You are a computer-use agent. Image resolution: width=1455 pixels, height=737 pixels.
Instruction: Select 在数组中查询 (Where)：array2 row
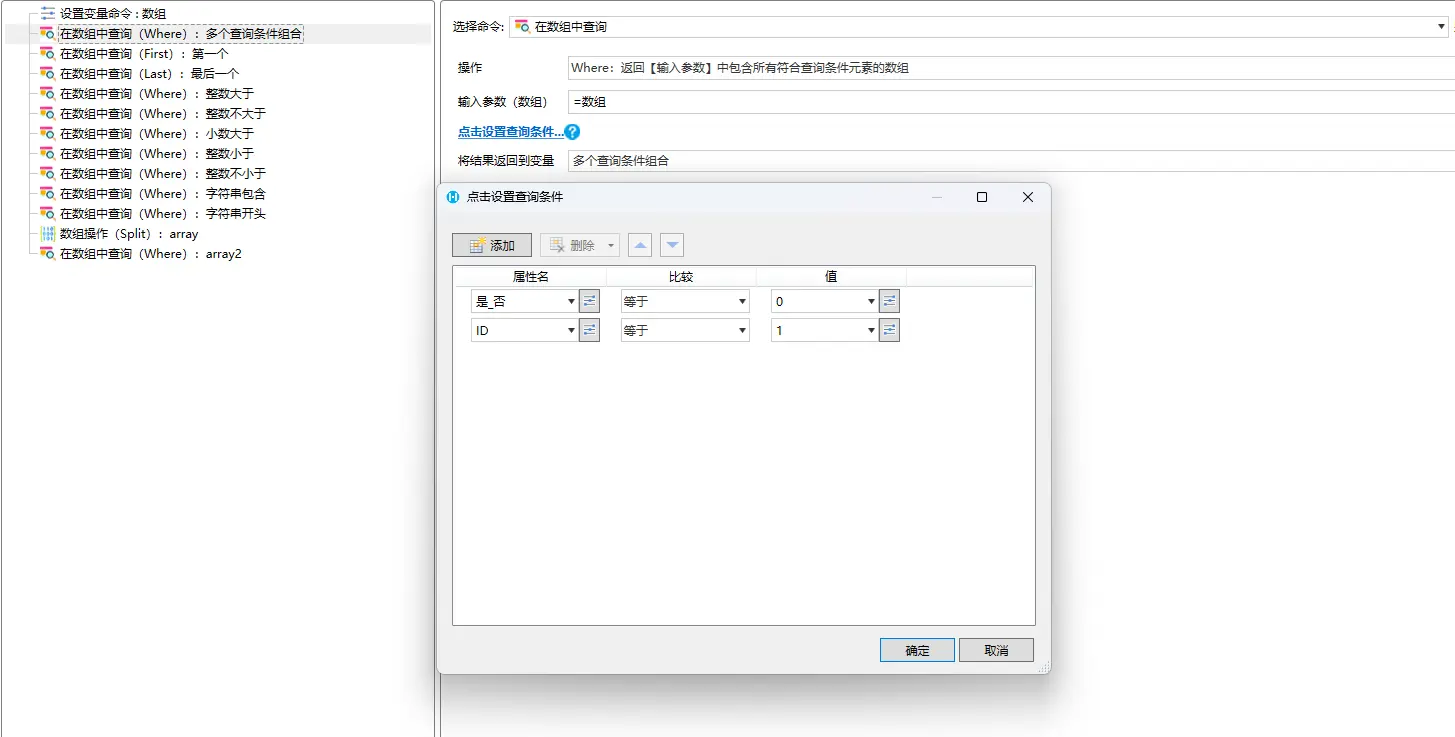[151, 254]
